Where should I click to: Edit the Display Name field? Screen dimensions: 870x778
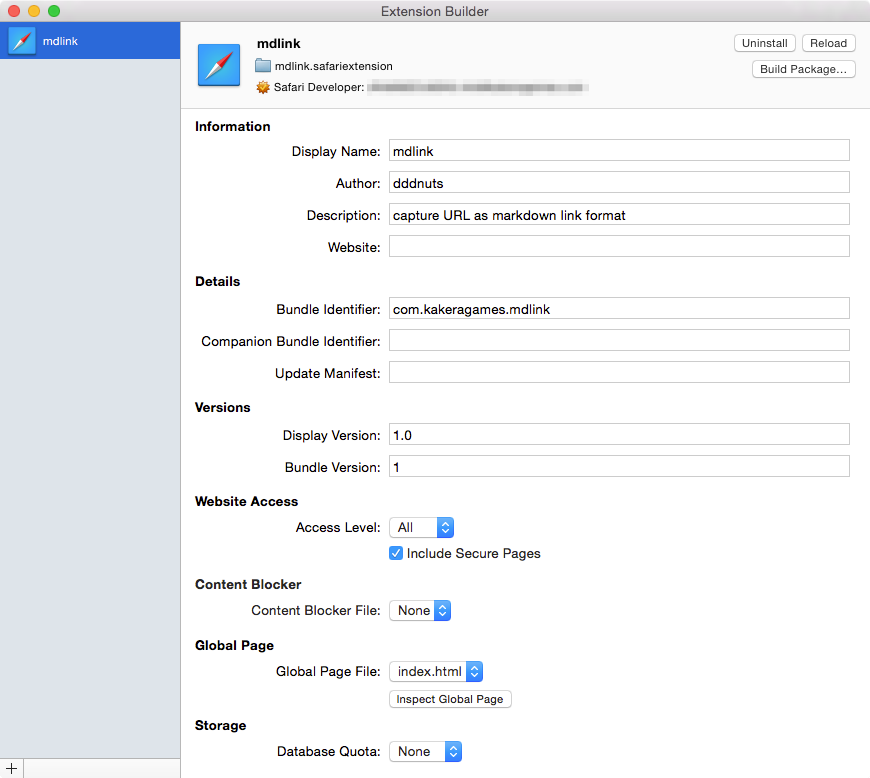617,151
